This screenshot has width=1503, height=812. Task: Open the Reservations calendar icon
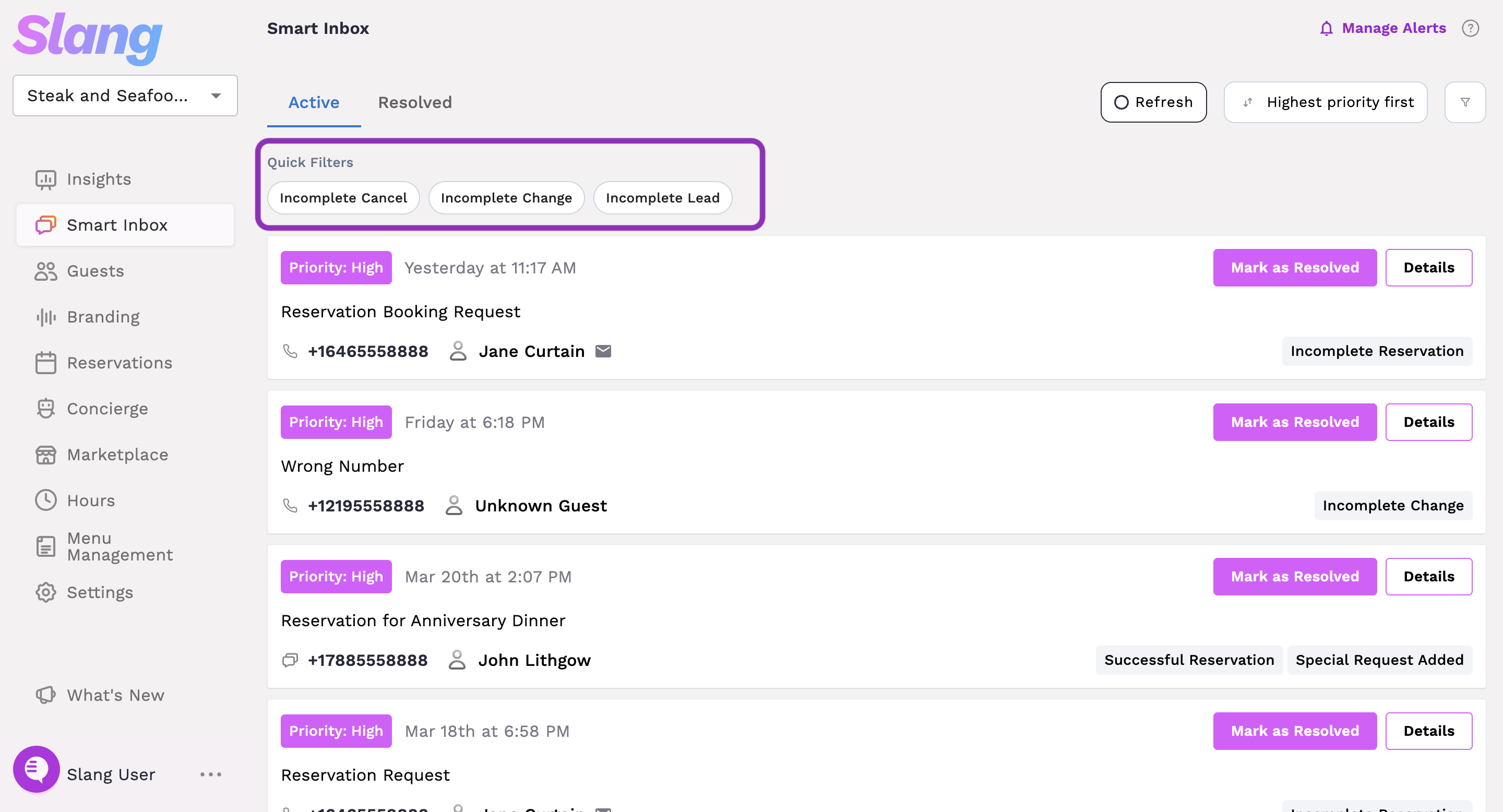click(45, 363)
